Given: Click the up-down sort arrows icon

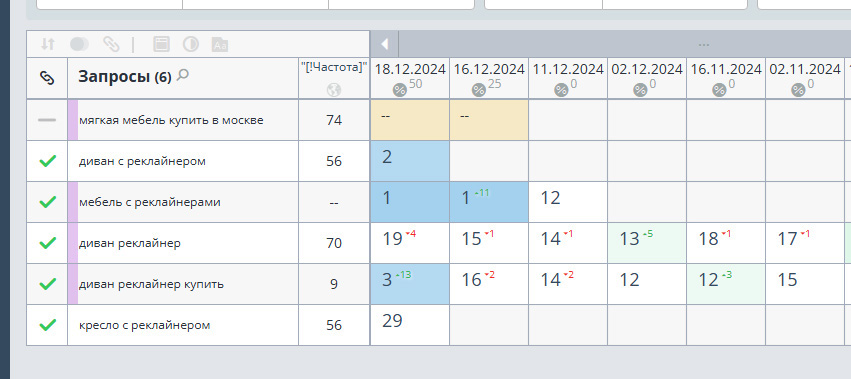Looking at the screenshot, I should click(x=48, y=44).
